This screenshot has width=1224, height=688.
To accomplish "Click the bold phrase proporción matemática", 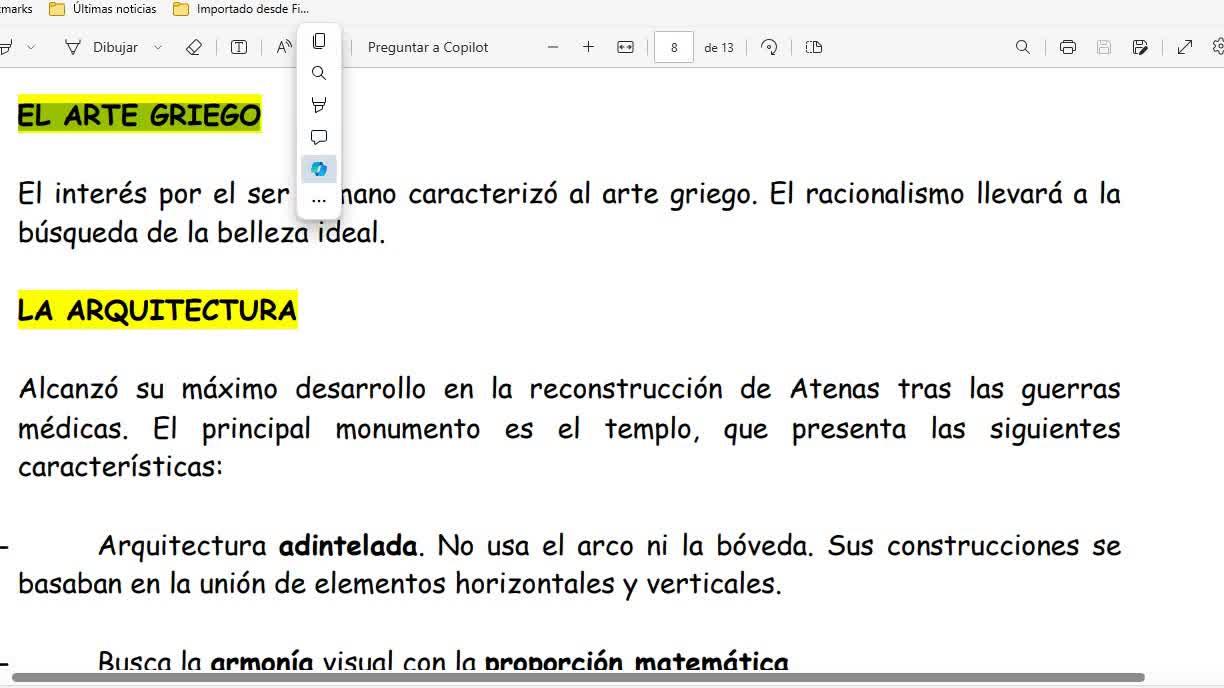I will 636,662.
